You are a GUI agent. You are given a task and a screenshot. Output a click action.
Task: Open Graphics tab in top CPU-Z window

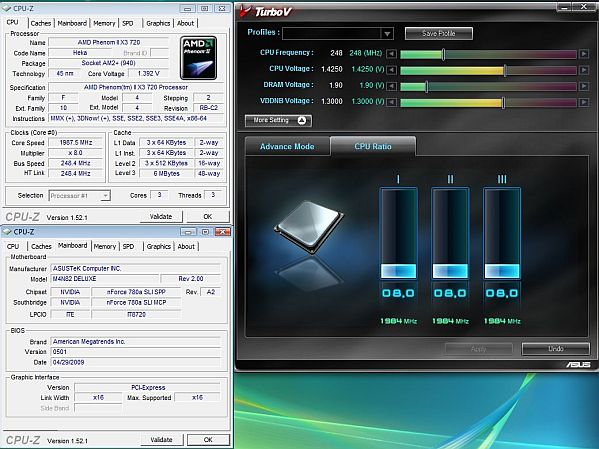click(x=158, y=23)
